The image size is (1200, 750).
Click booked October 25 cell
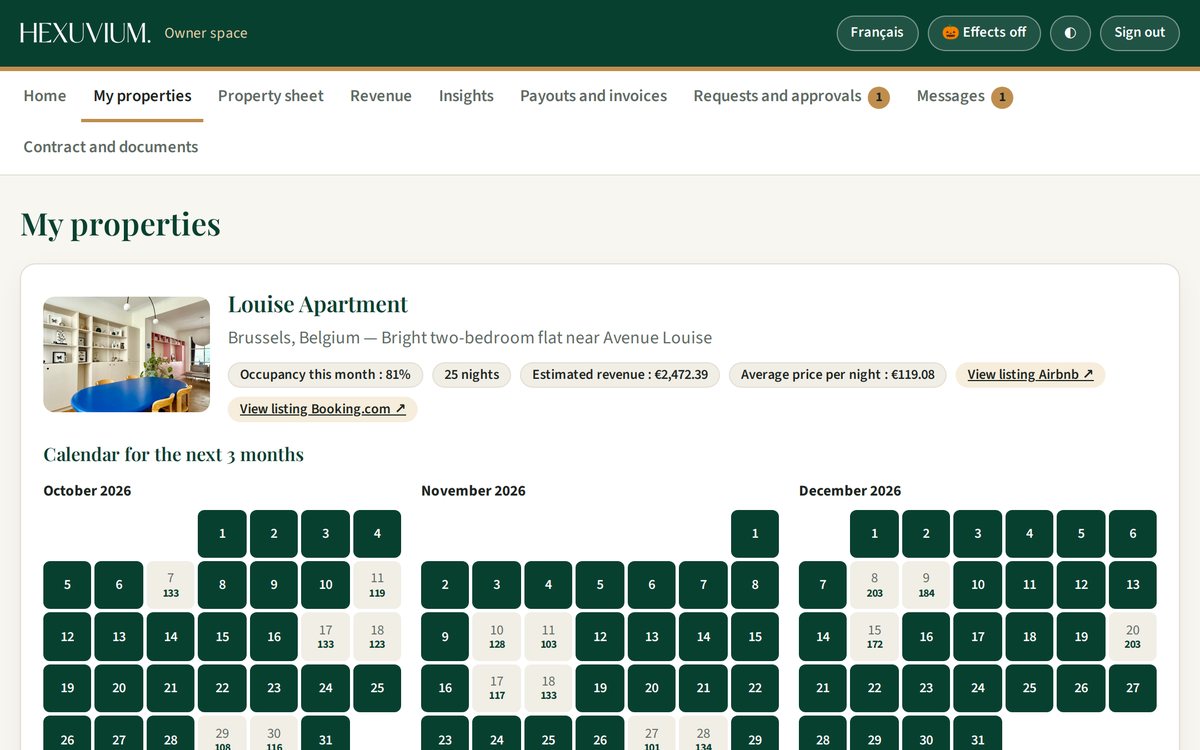pos(377,688)
